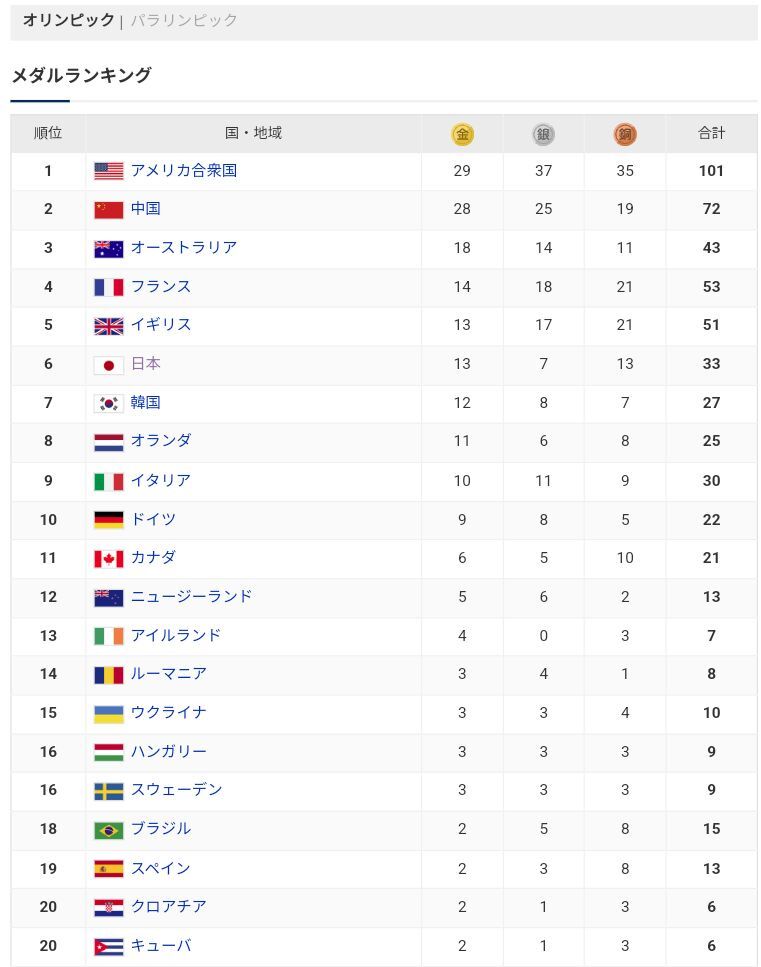Open the 中国 country link

coord(146,209)
